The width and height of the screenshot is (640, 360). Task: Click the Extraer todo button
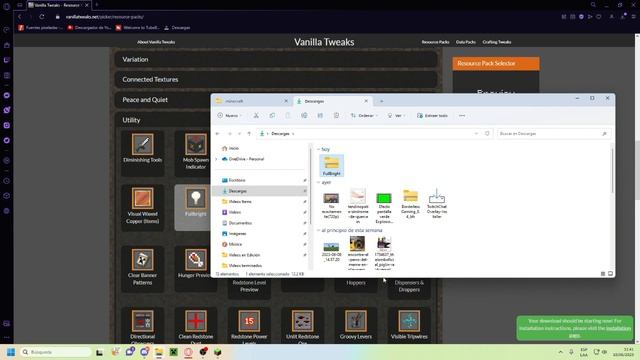pos(432,116)
